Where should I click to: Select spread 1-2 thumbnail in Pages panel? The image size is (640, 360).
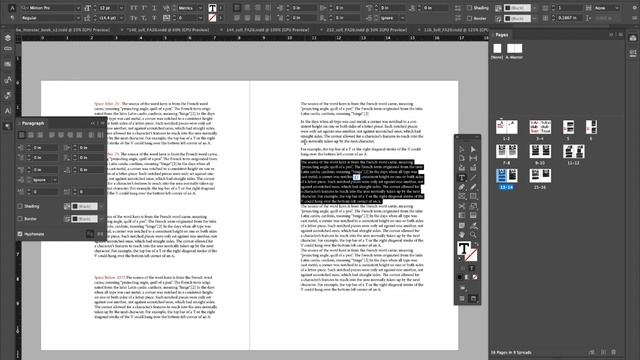tap(506, 127)
